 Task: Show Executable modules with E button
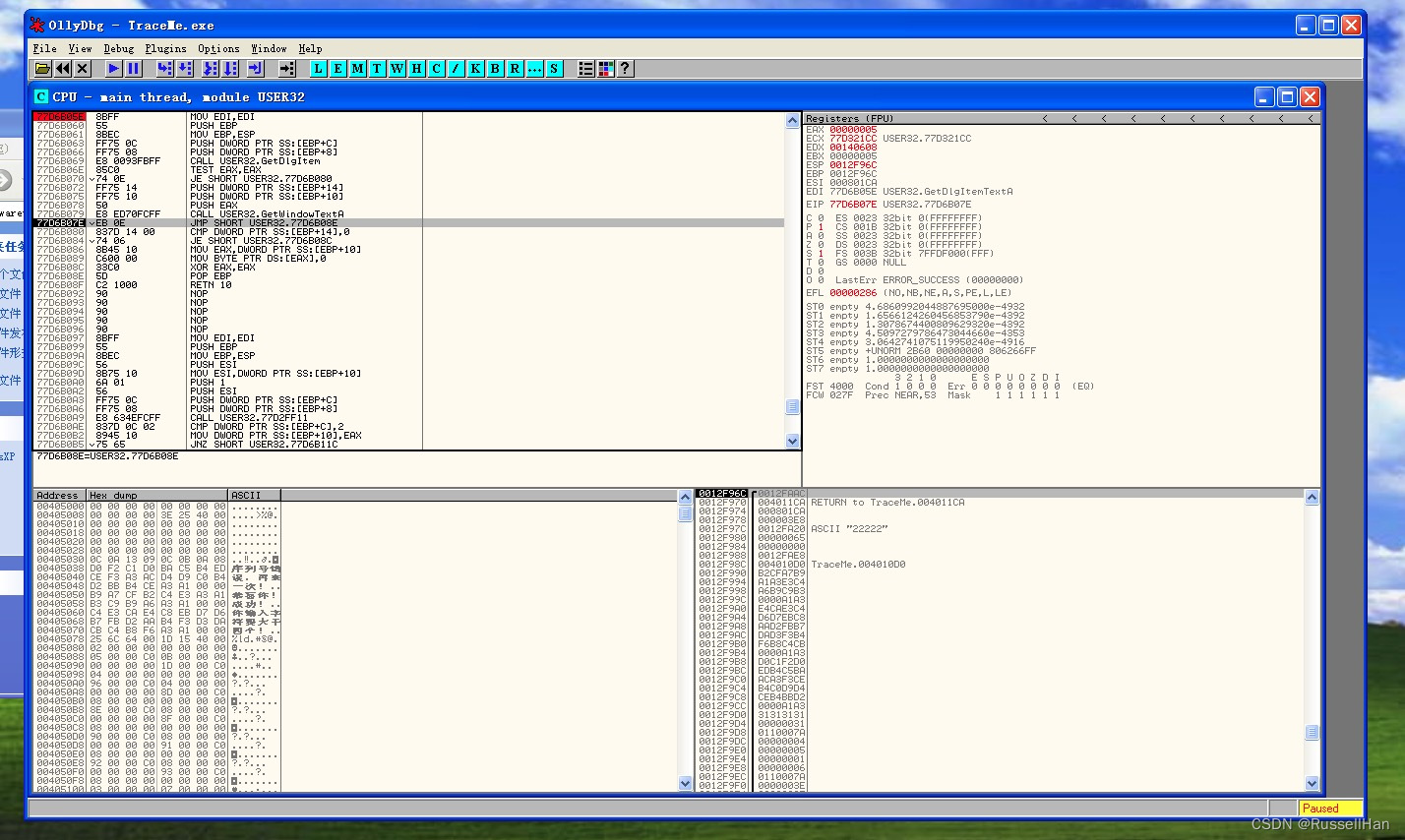point(337,69)
